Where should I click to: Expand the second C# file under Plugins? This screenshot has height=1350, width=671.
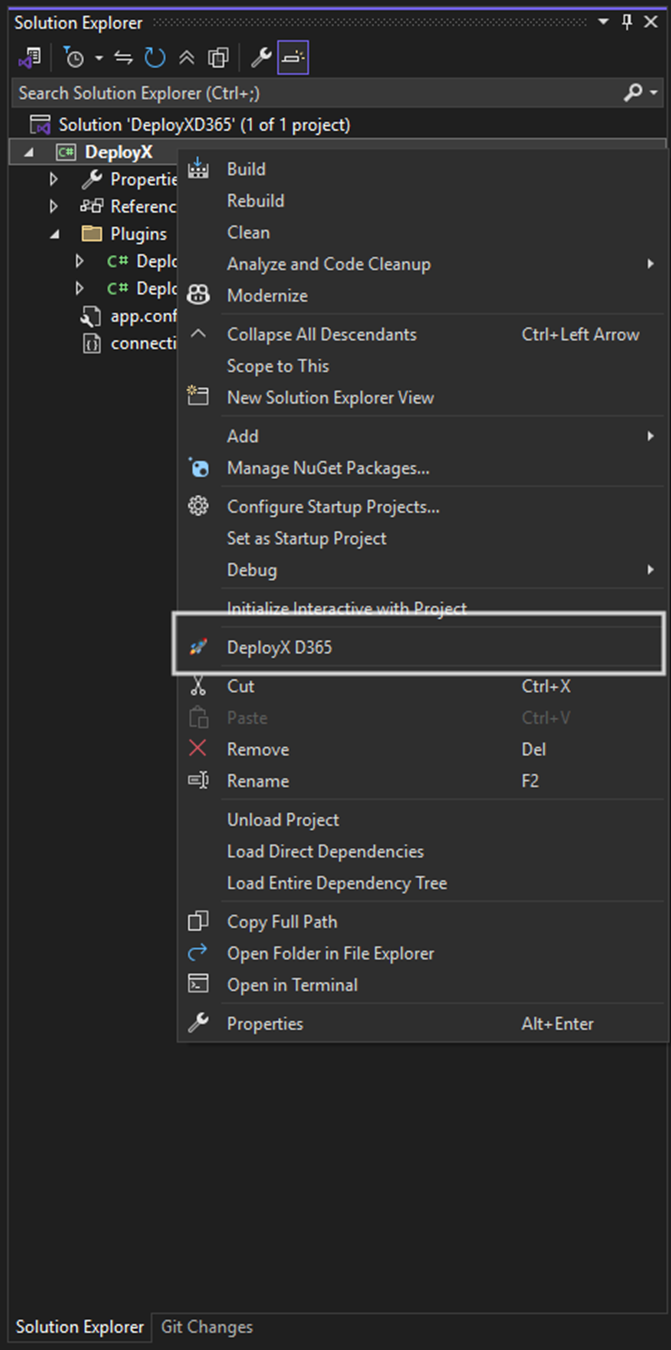(x=80, y=288)
